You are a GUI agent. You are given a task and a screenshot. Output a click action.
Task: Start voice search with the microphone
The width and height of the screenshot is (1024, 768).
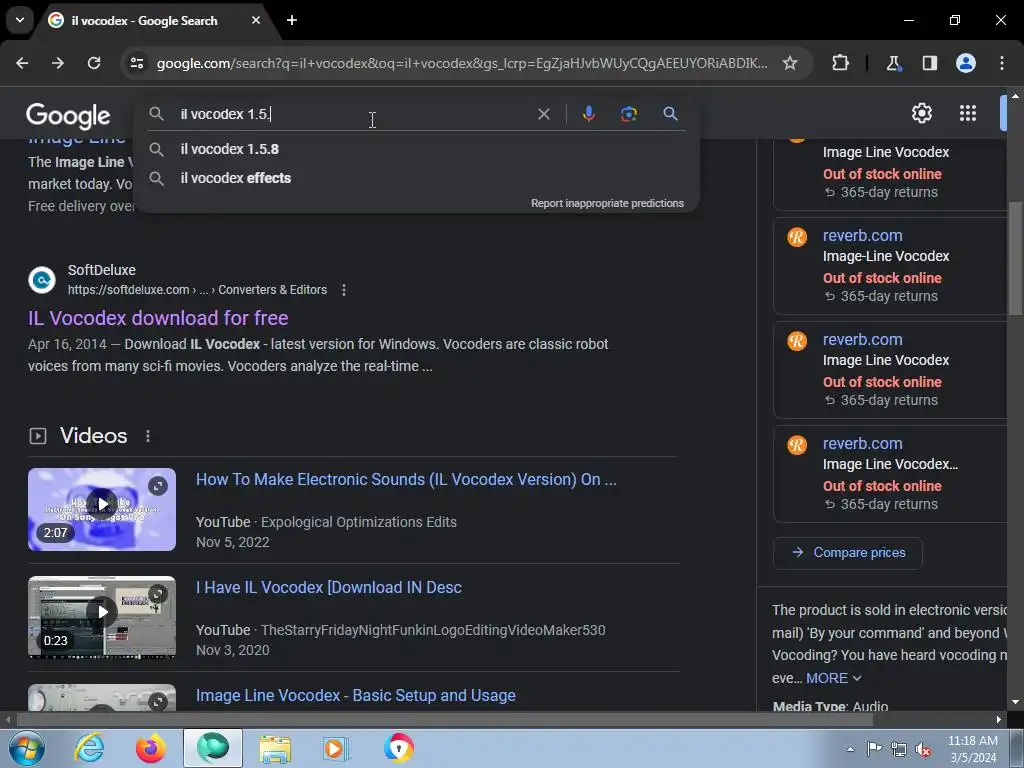point(588,114)
